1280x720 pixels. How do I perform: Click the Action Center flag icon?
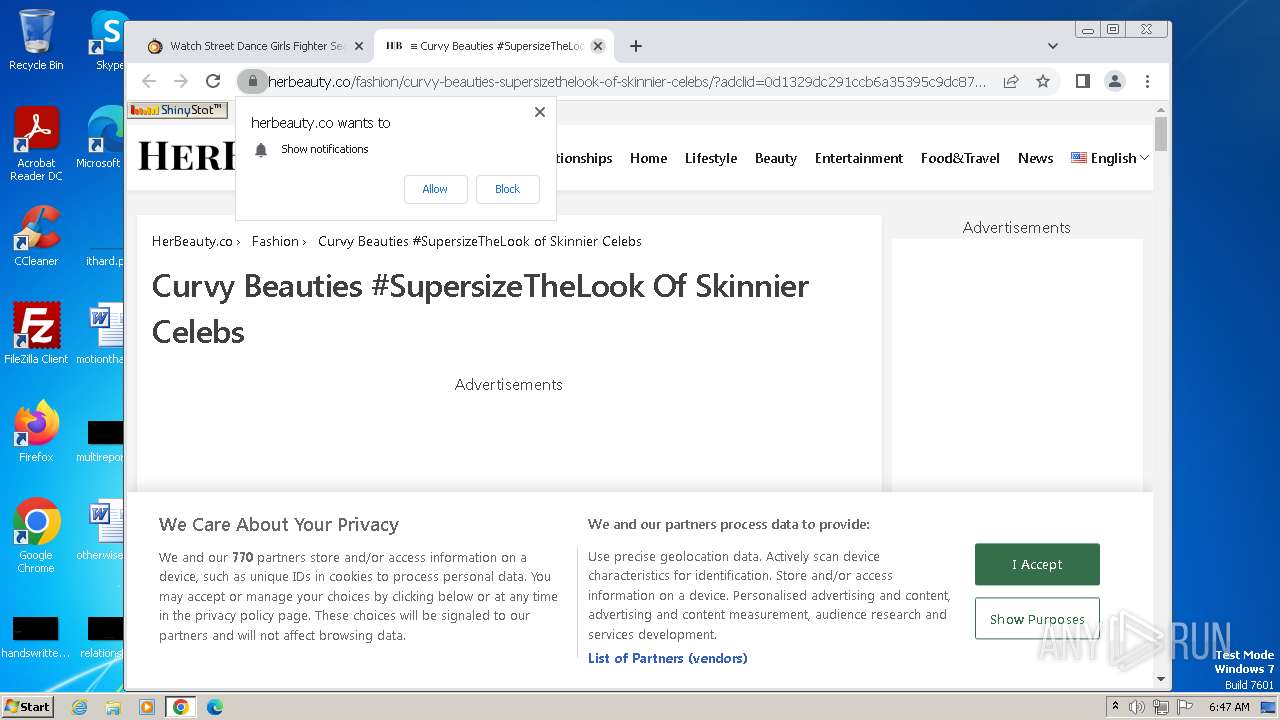(1183, 707)
